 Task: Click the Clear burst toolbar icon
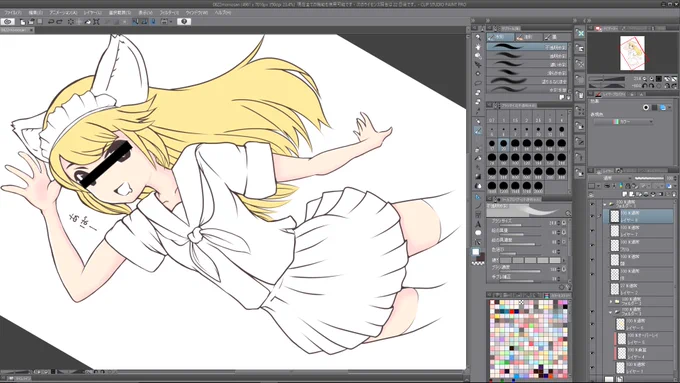[x=71, y=21]
